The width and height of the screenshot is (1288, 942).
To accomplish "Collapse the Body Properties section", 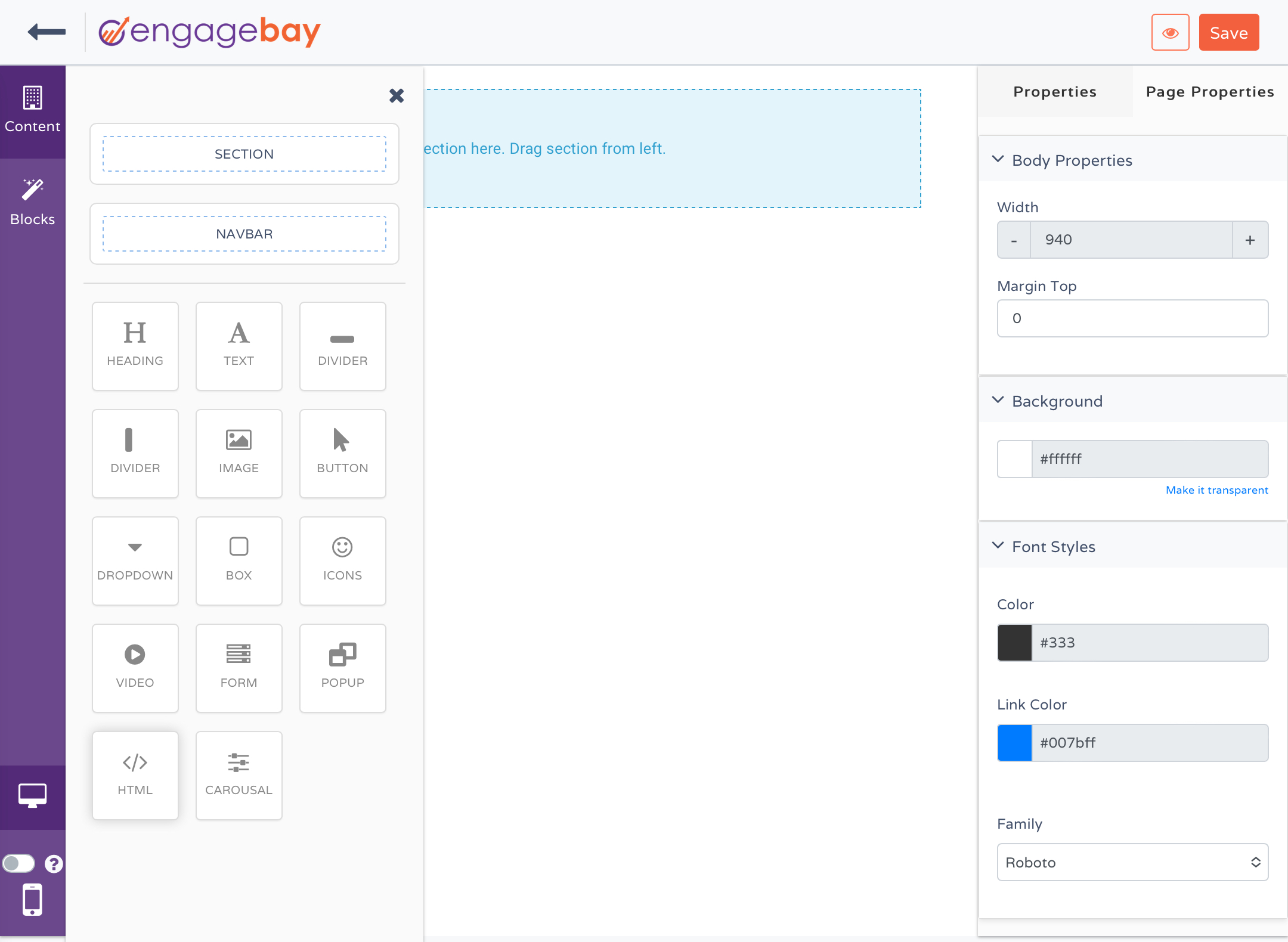I will point(1133,160).
